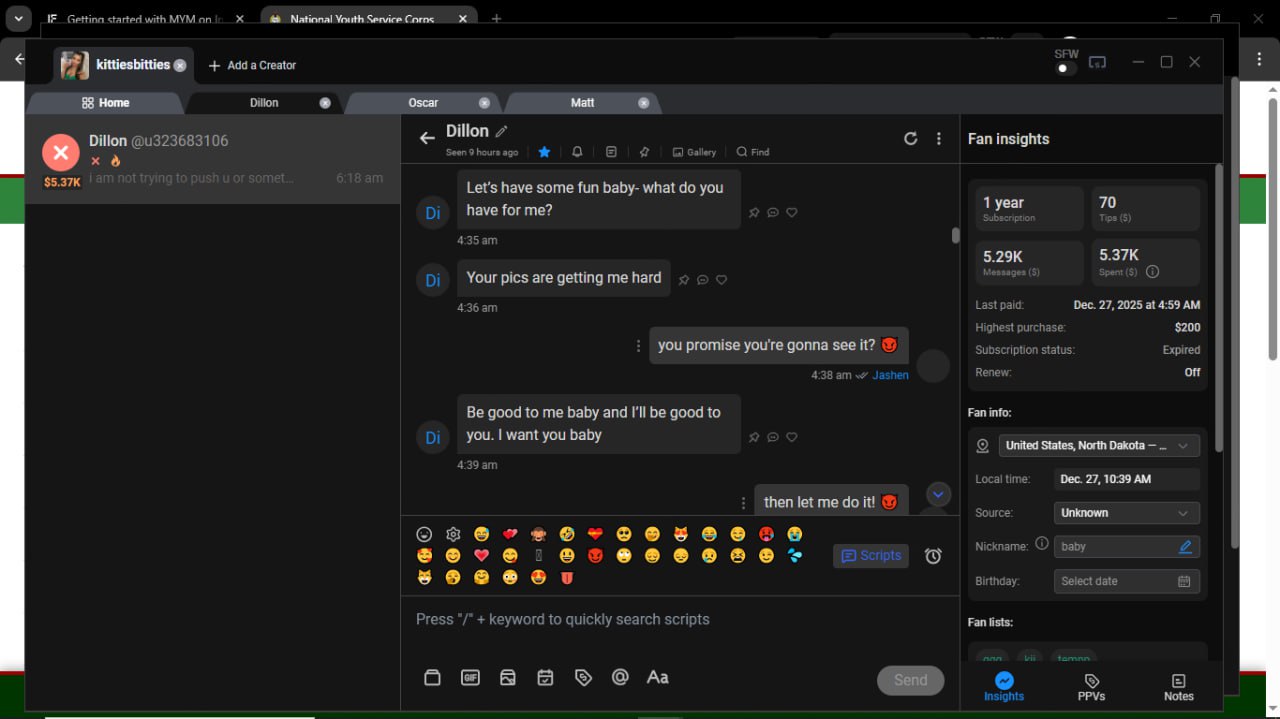Close the Oscar tab
The image size is (1280, 719).
[x=484, y=103]
